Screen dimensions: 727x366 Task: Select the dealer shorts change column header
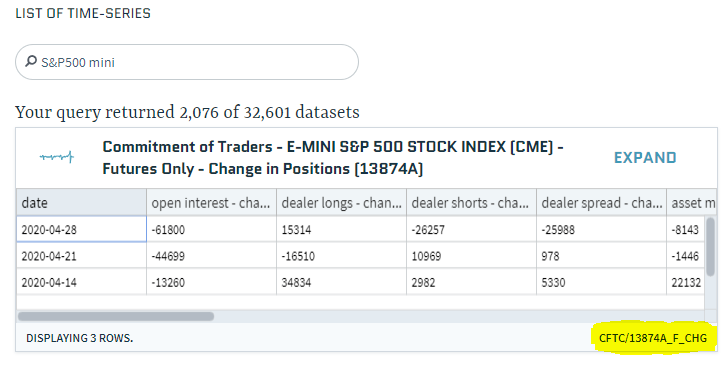tap(471, 203)
